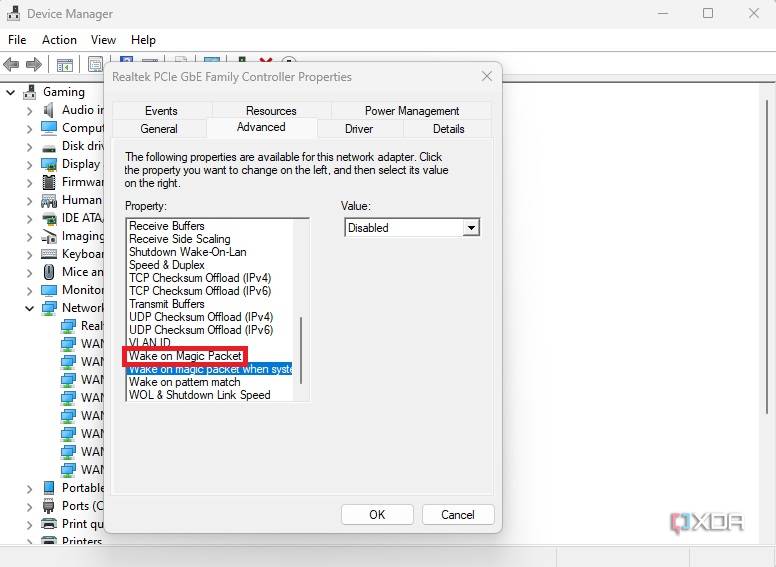Expand the Print queues category chevron
This screenshot has width=776, height=567.
(x=29, y=524)
